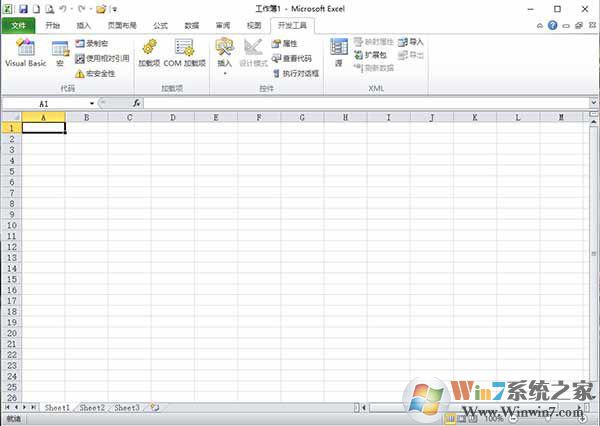This screenshot has height=426, width=600.
Task: Select the 开发工具 Developer tab
Action: [x=292, y=26]
